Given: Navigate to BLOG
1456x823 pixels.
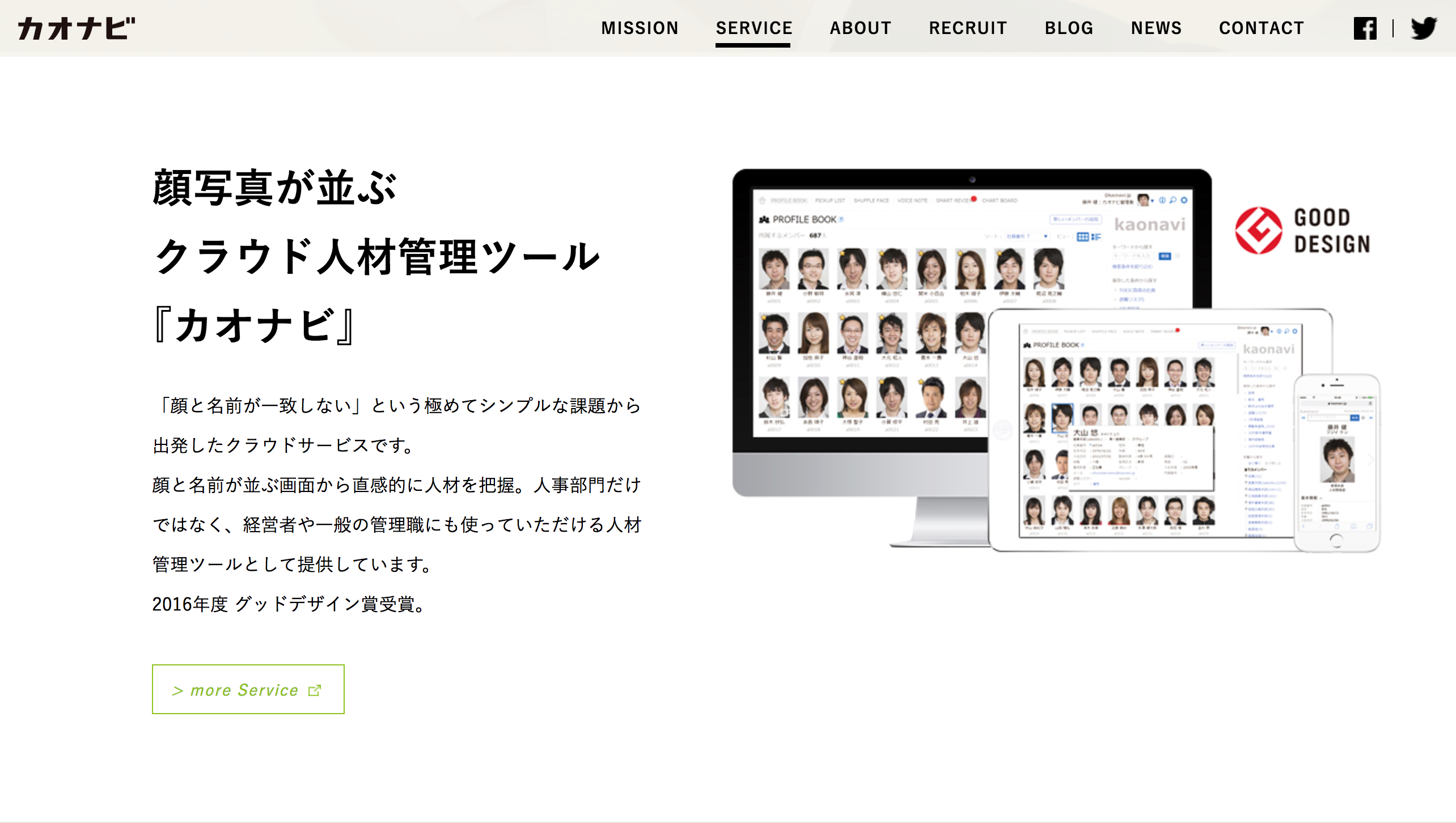Looking at the screenshot, I should tap(1069, 28).
